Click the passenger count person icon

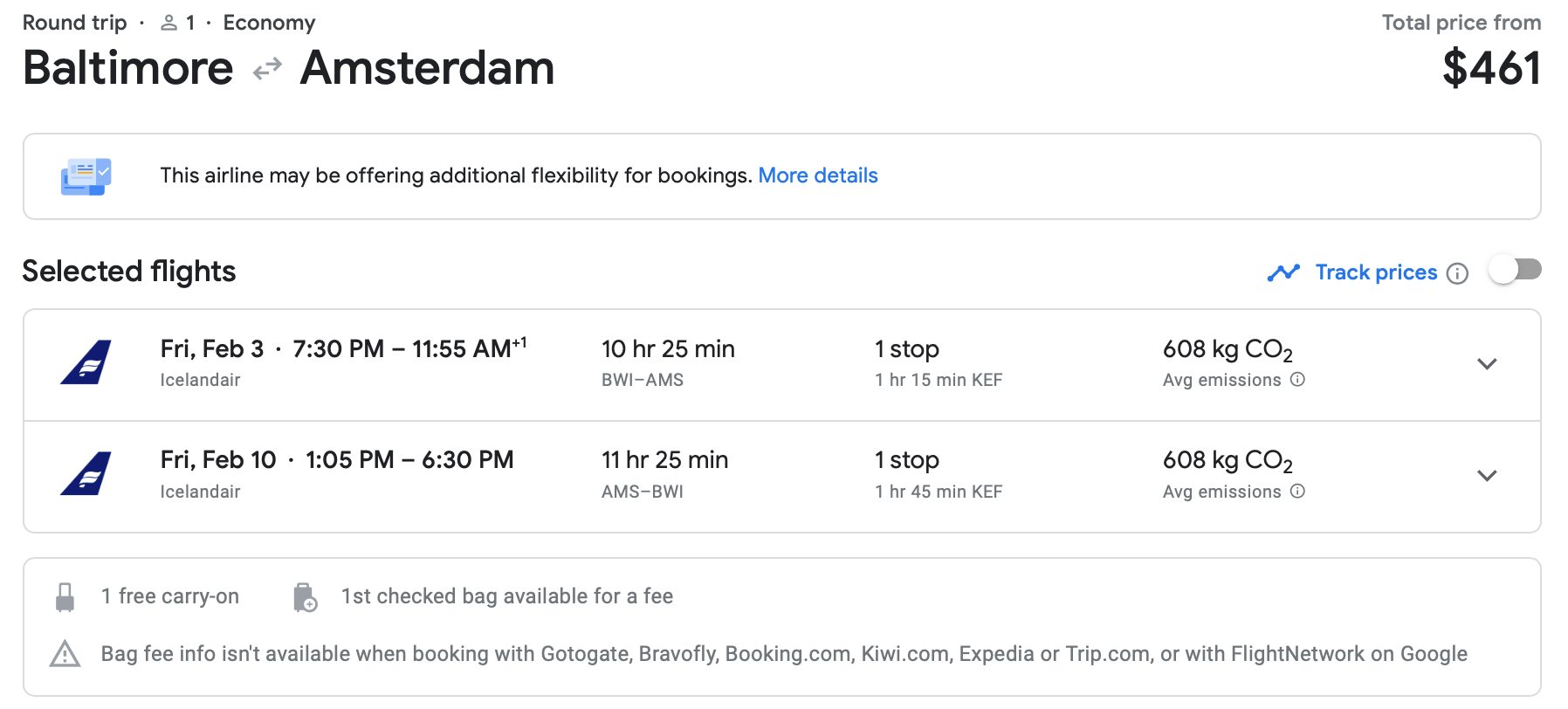click(x=169, y=24)
